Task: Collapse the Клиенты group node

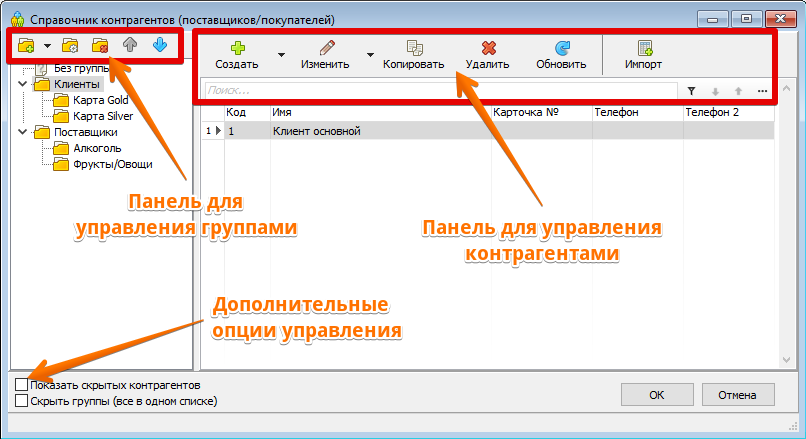Action: [23, 83]
